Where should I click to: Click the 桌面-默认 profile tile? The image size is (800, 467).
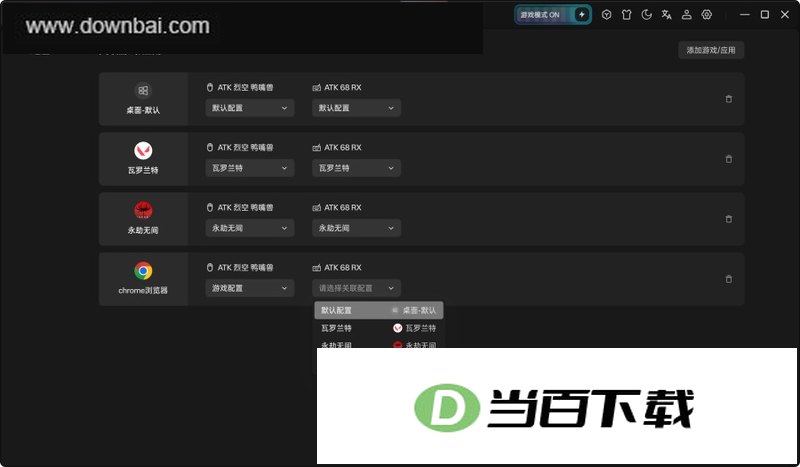coord(143,99)
